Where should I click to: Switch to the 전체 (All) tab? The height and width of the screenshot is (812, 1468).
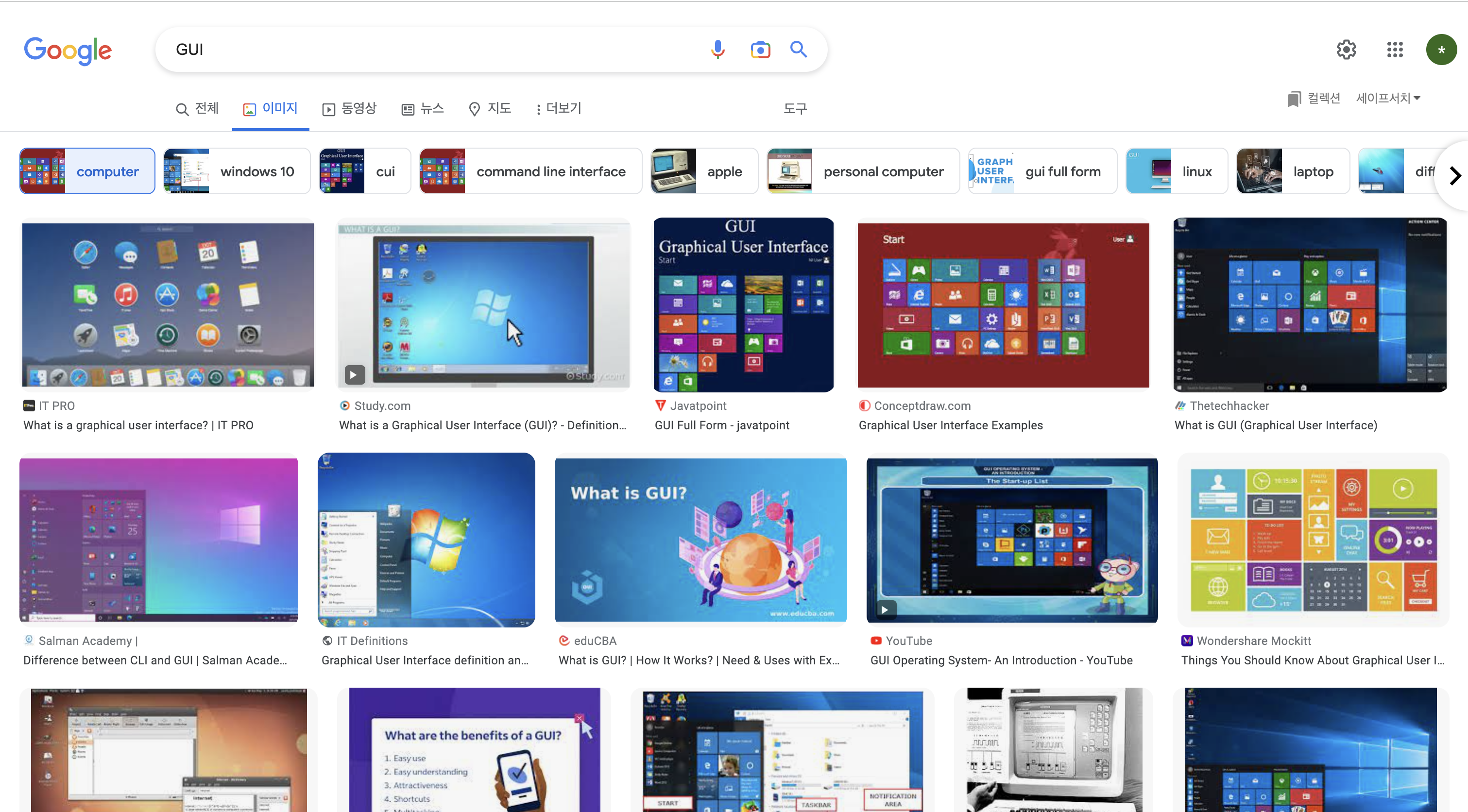[197, 108]
